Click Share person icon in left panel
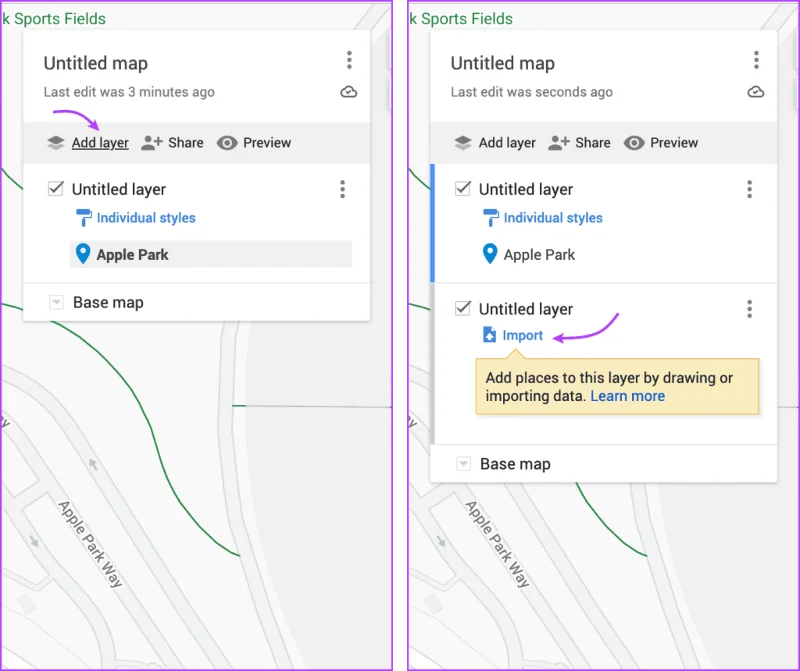The width and height of the screenshot is (800, 671). (x=152, y=143)
